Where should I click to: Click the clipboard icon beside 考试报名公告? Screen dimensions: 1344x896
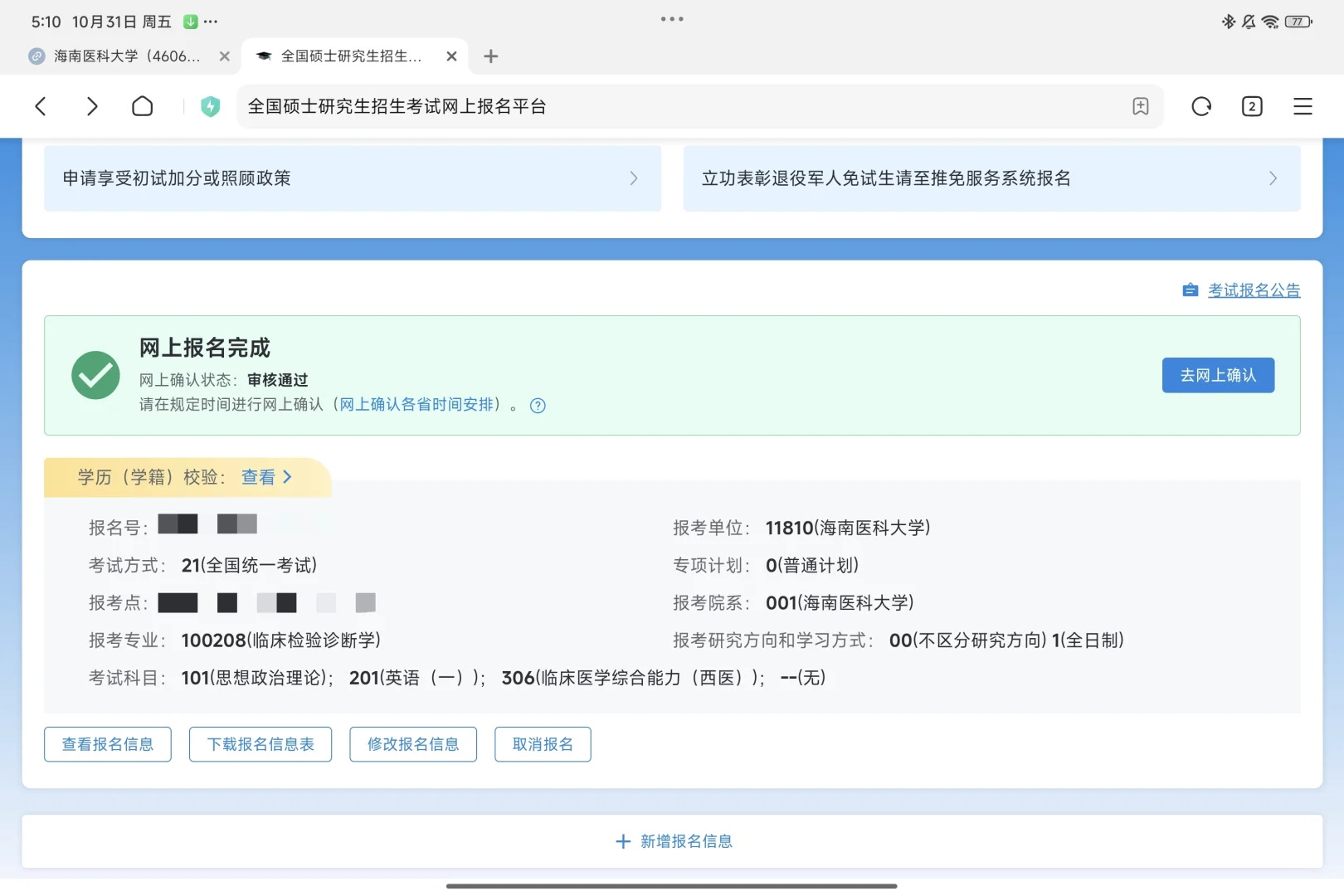tap(1189, 290)
